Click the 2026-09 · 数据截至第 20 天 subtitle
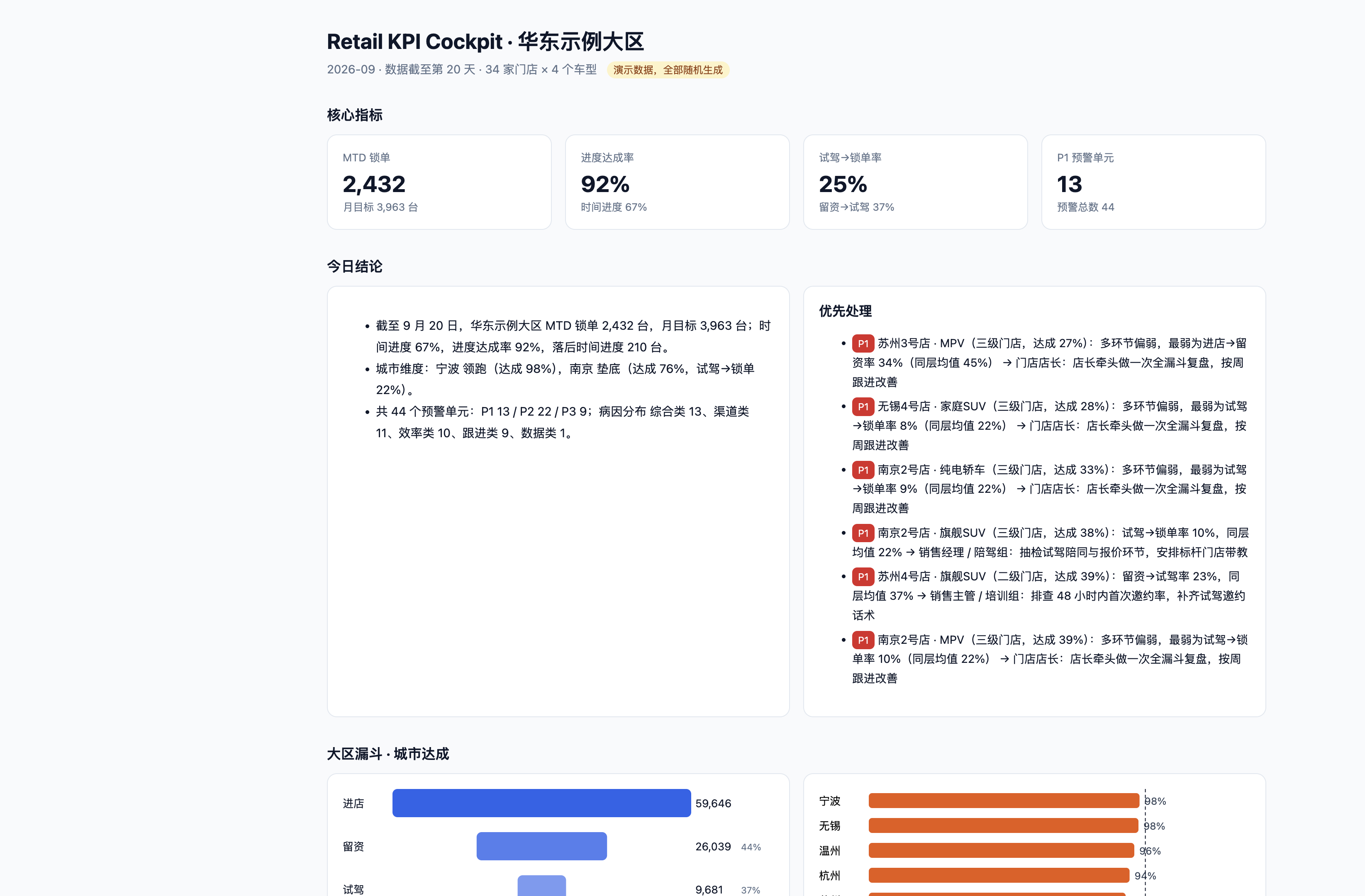 (462, 69)
